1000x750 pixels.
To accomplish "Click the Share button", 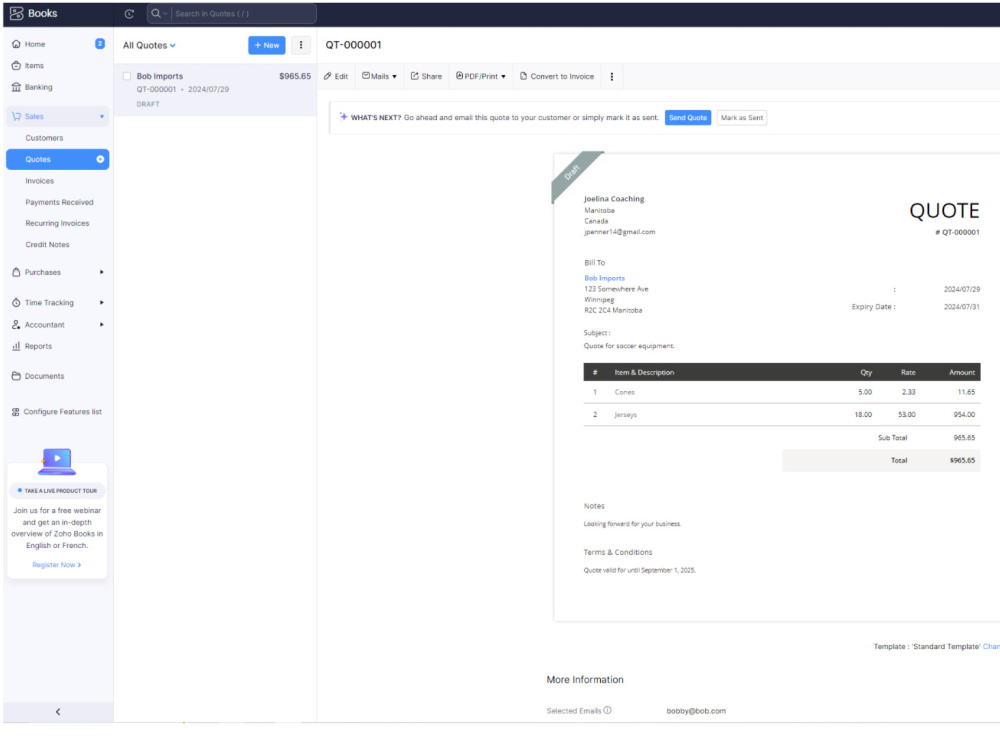I will coord(426,77).
